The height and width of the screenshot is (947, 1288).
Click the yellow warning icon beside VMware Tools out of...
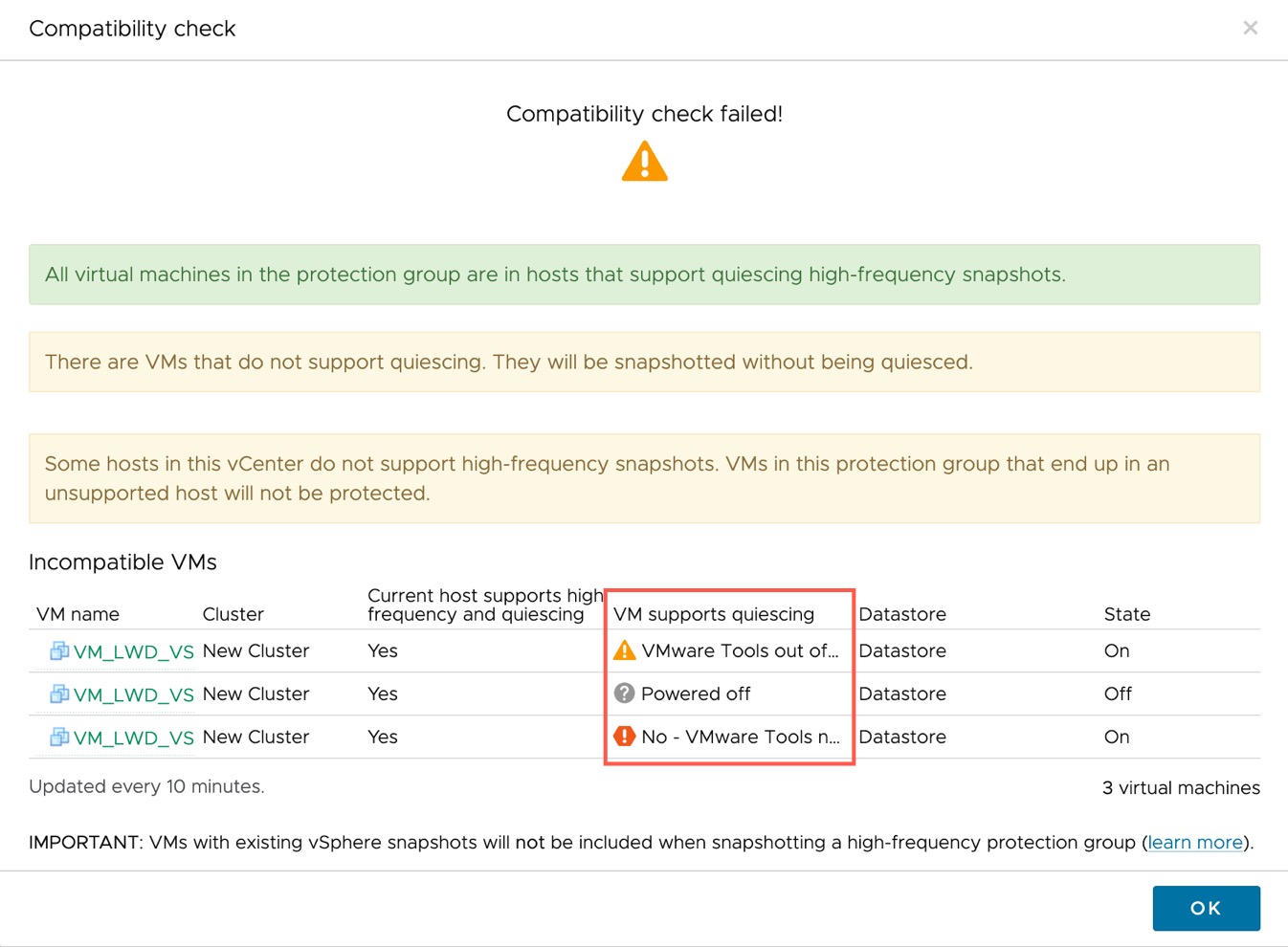pos(624,650)
